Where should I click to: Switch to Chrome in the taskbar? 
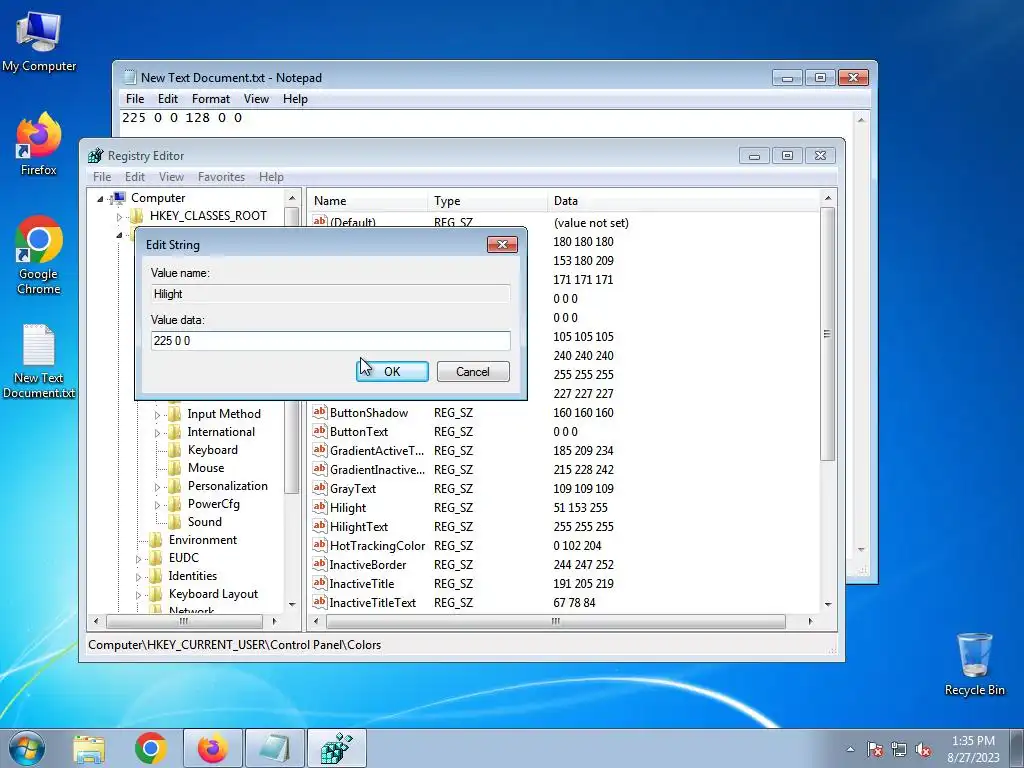[151, 748]
